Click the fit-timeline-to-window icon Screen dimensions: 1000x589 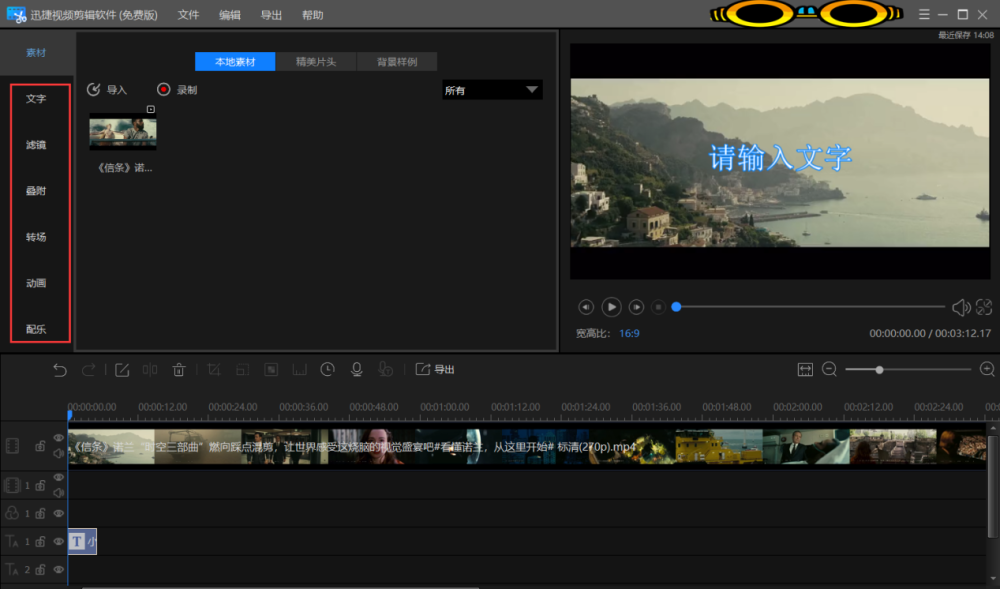(806, 370)
